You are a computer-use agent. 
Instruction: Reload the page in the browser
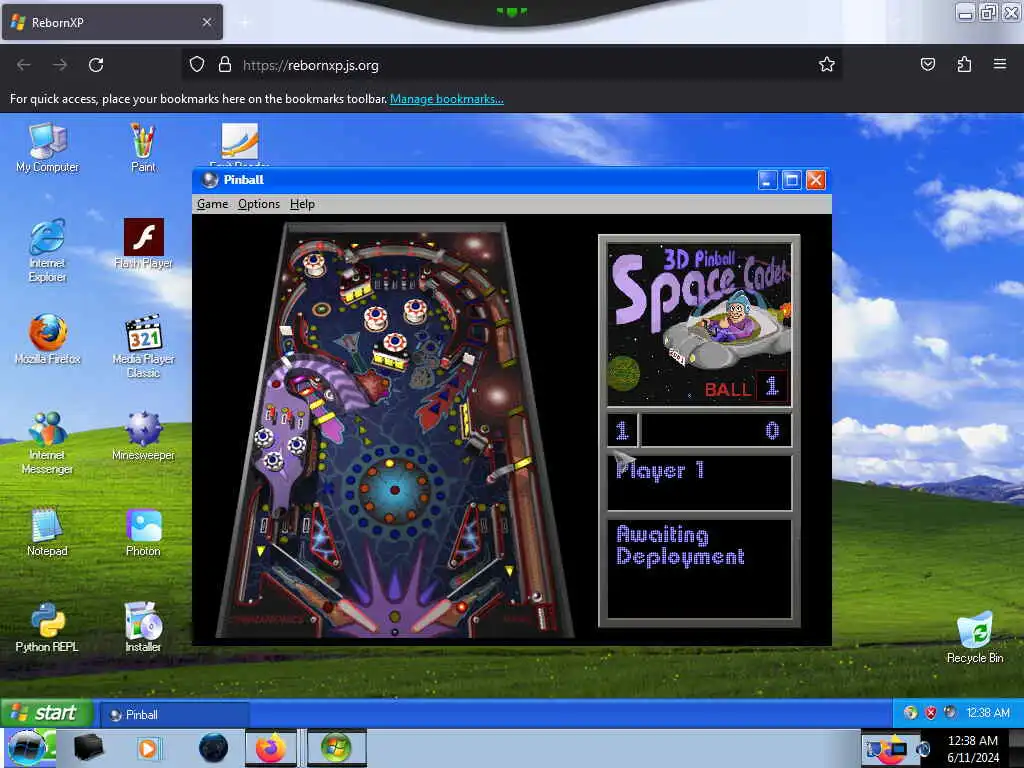pyautogui.click(x=96, y=65)
